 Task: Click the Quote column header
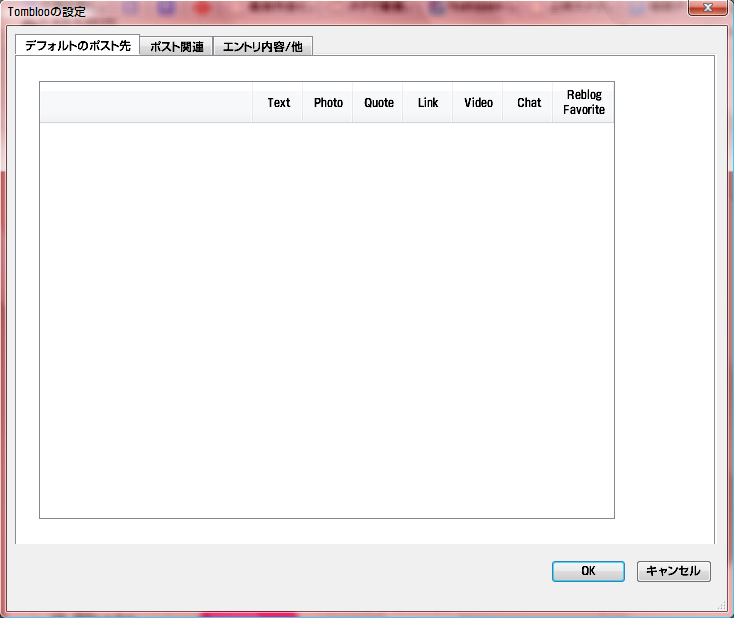click(378, 103)
